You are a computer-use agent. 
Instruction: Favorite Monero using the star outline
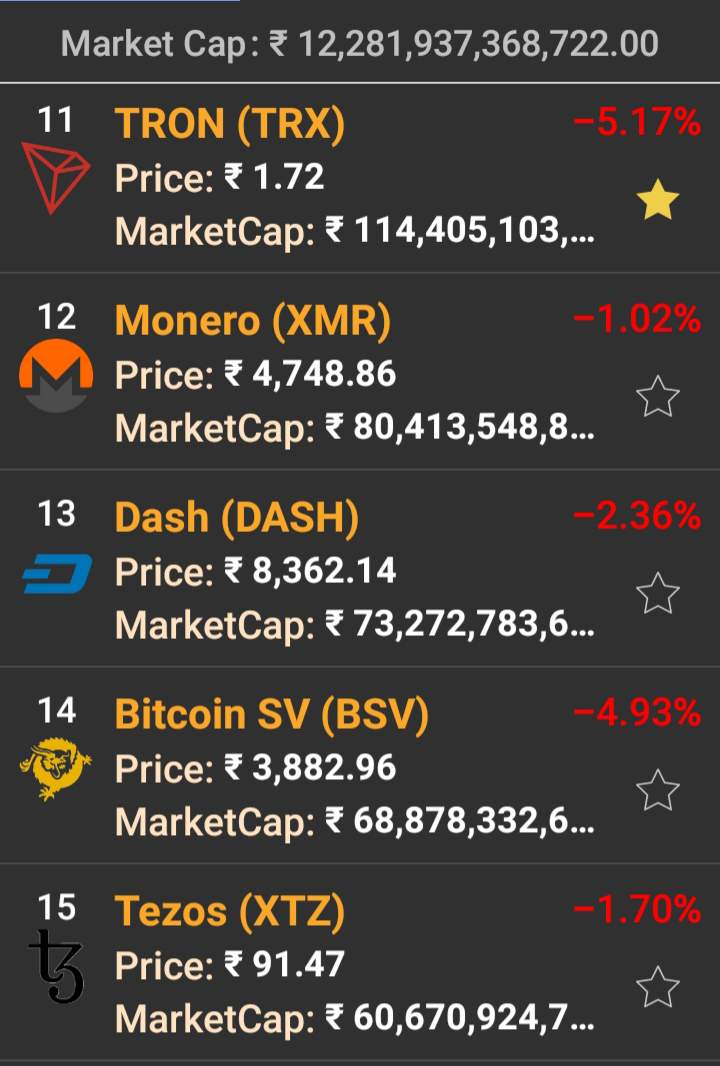point(658,399)
